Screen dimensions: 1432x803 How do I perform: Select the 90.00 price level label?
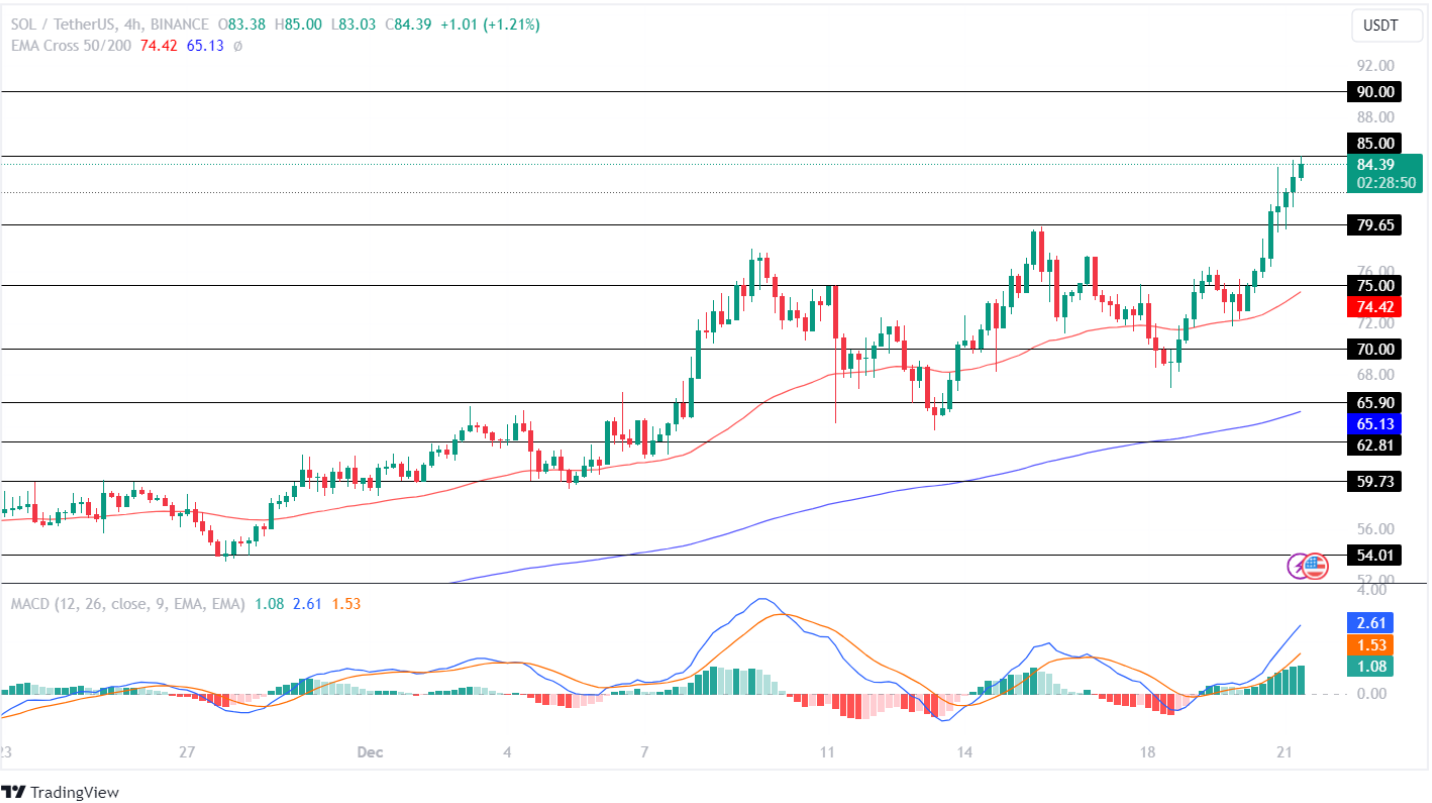[x=1375, y=92]
